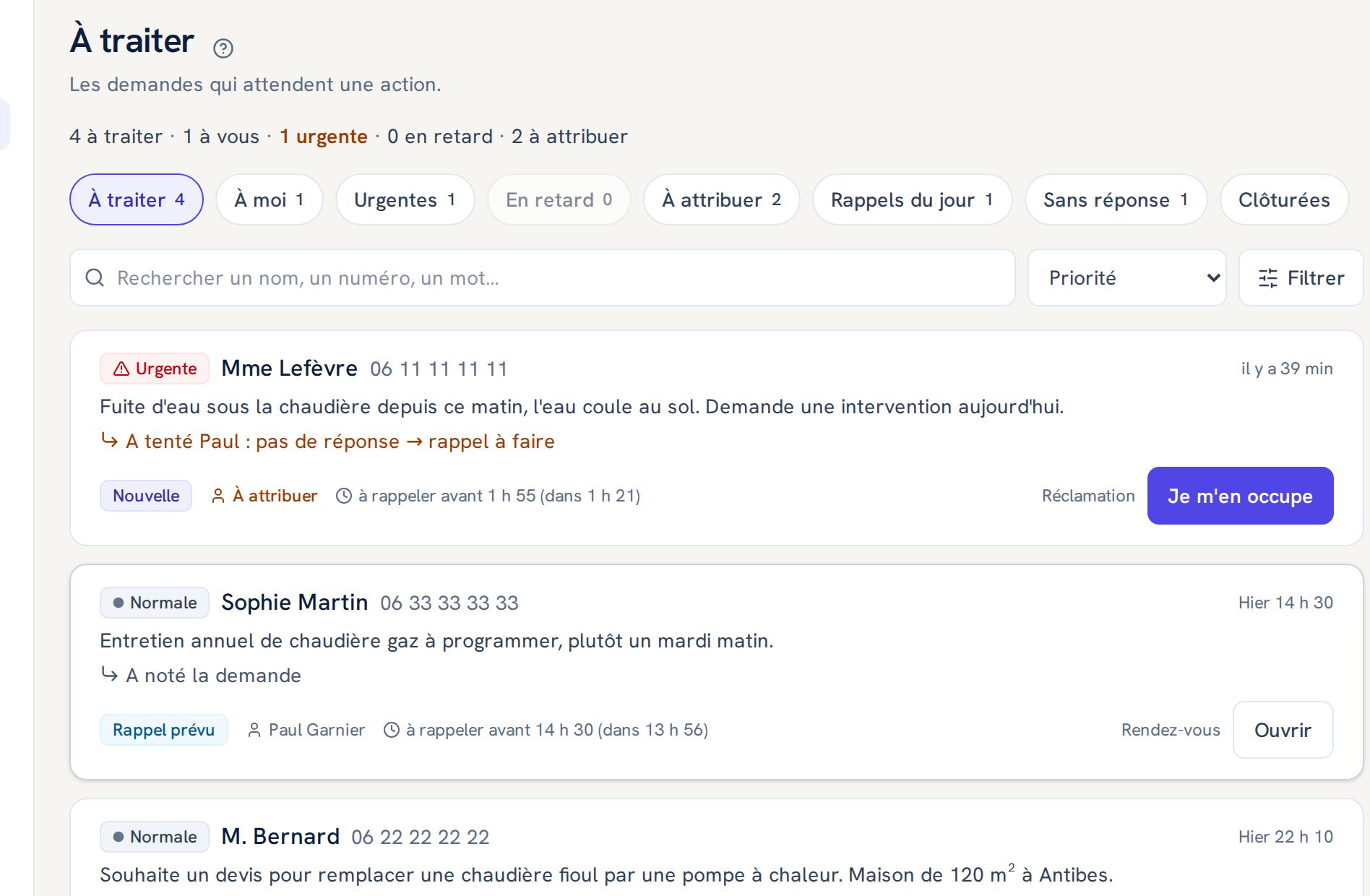Click the clock icon before 'à rappeler avant 1 h 55'
This screenshot has height=896, width=1370.
click(x=344, y=496)
